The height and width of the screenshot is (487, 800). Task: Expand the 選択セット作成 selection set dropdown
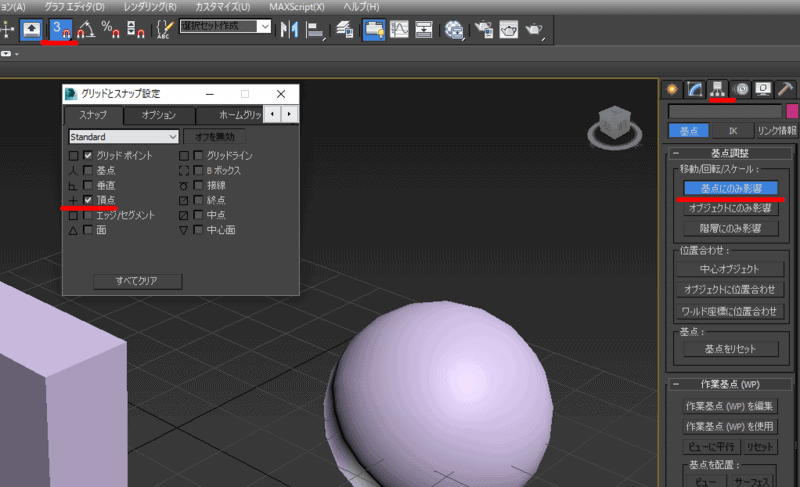click(x=265, y=27)
